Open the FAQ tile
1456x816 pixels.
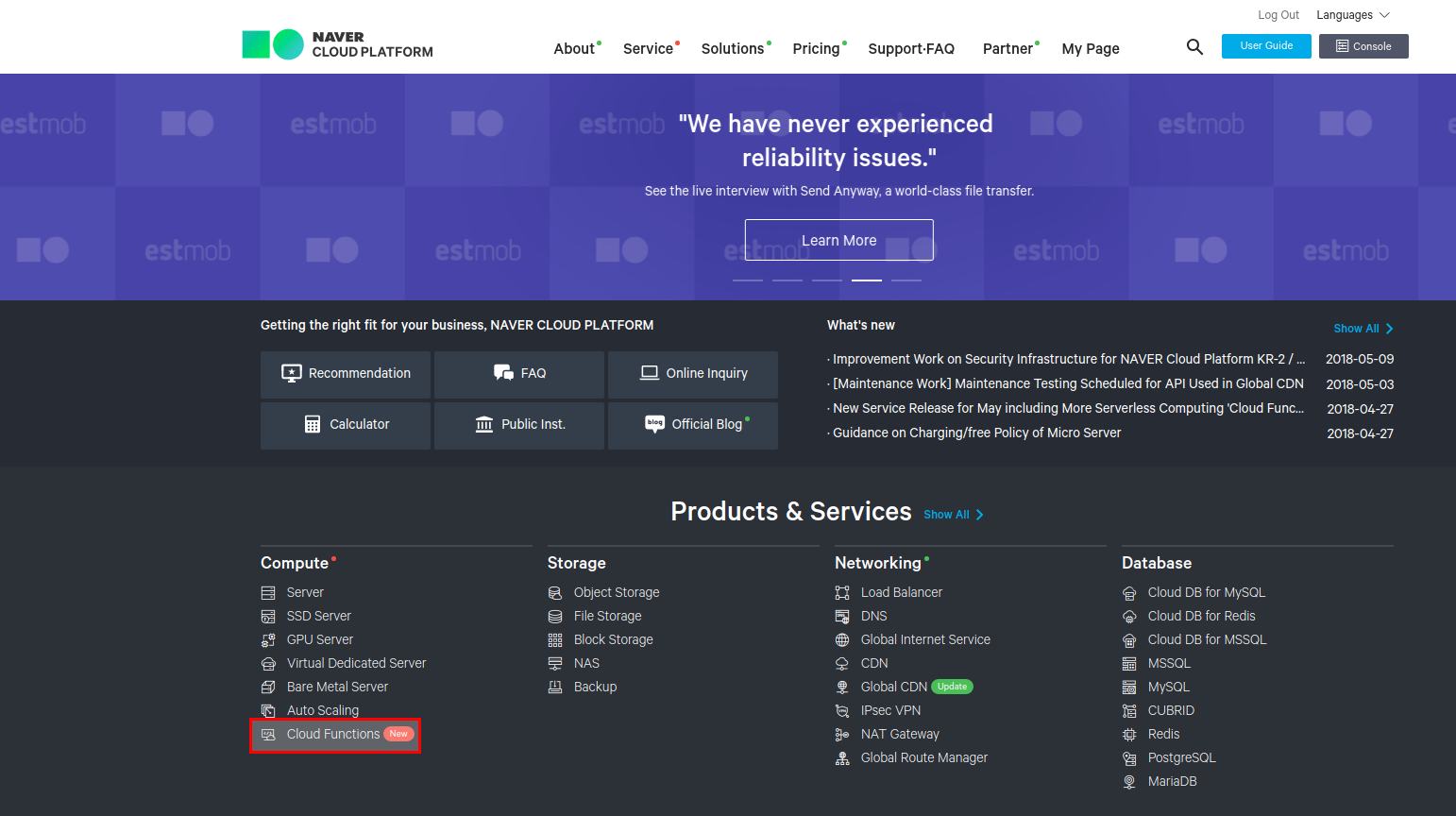coord(519,374)
